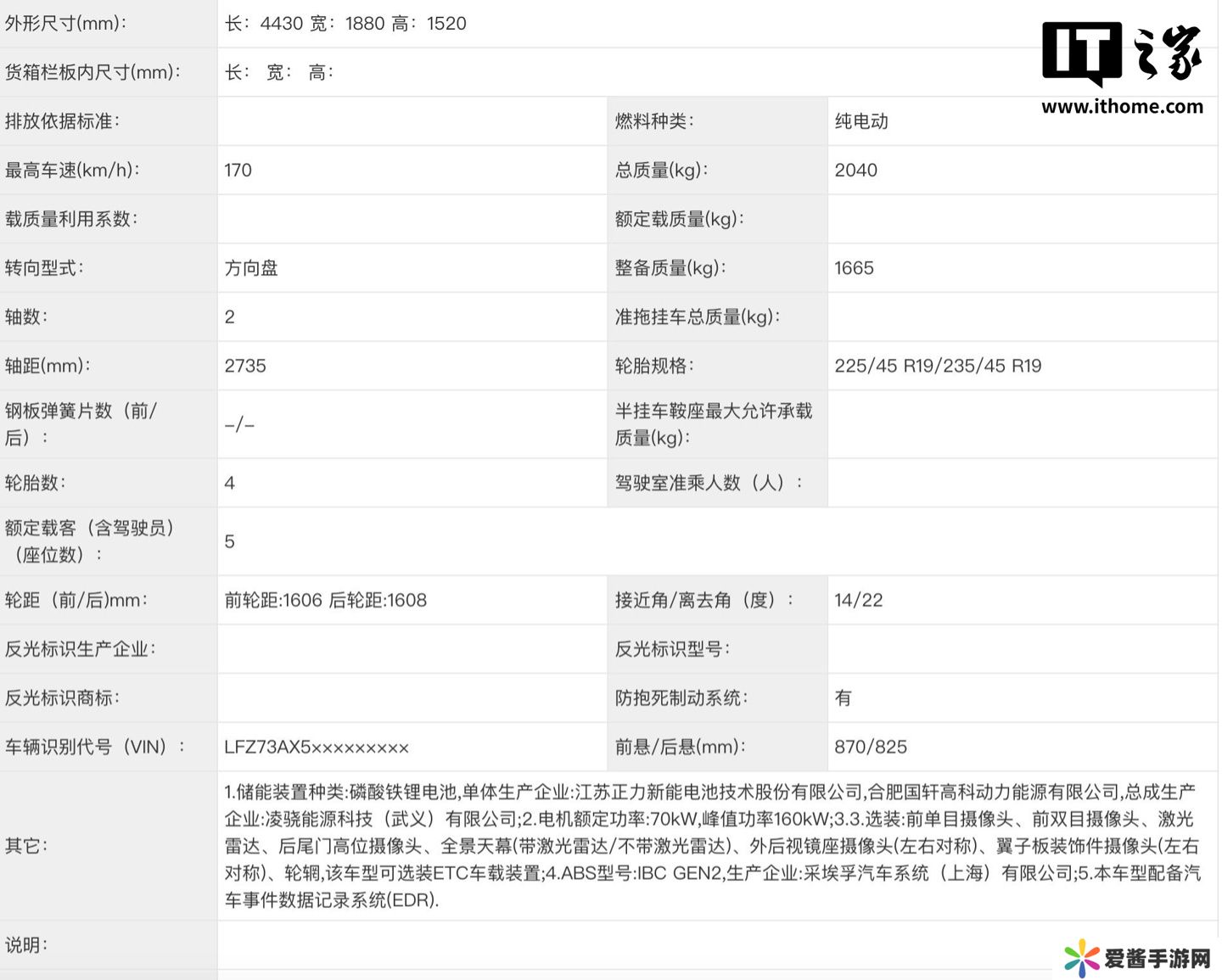Click the 最高车速 value 170
The width and height of the screenshot is (1222, 980).
click(238, 171)
